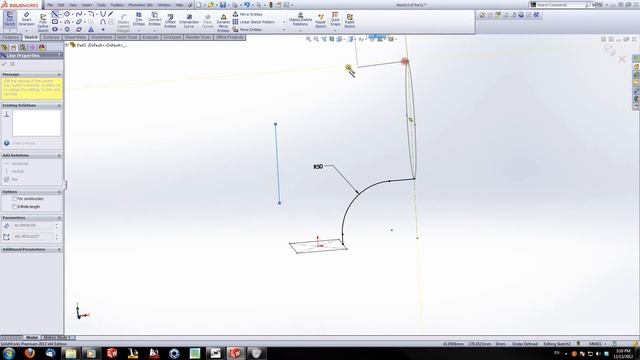Switch to the Features tab
This screenshot has width=640, height=360.
click(11, 37)
